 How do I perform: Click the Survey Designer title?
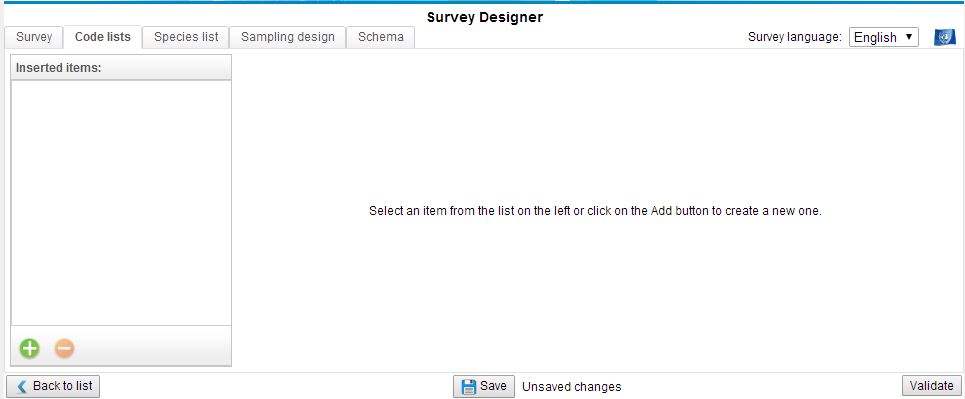click(485, 17)
